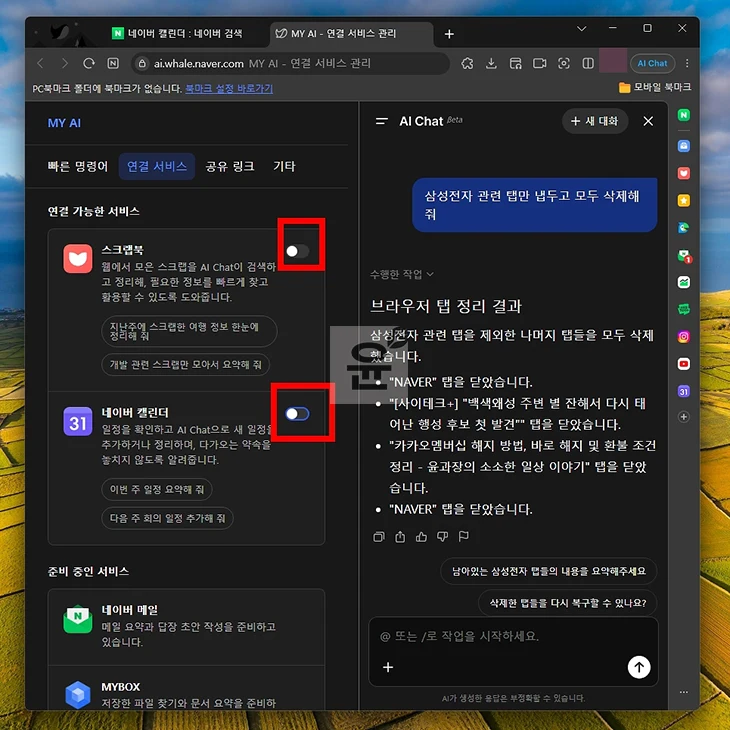Viewport: 730px width, 730px height.
Task: Click the screen recording camera icon
Action: coord(540,63)
